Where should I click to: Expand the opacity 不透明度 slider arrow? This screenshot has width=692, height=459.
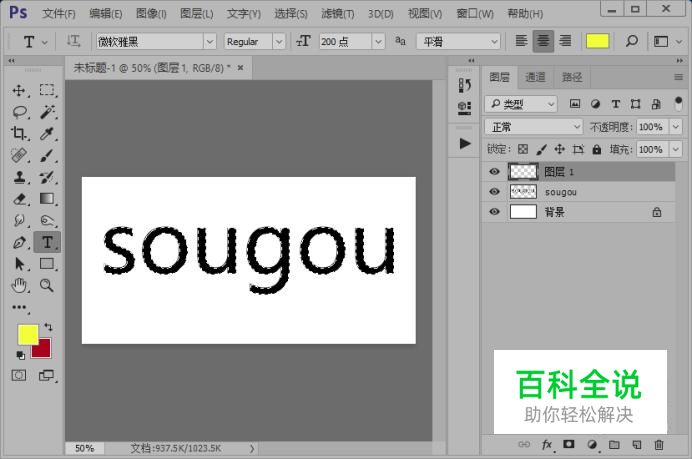click(x=676, y=127)
